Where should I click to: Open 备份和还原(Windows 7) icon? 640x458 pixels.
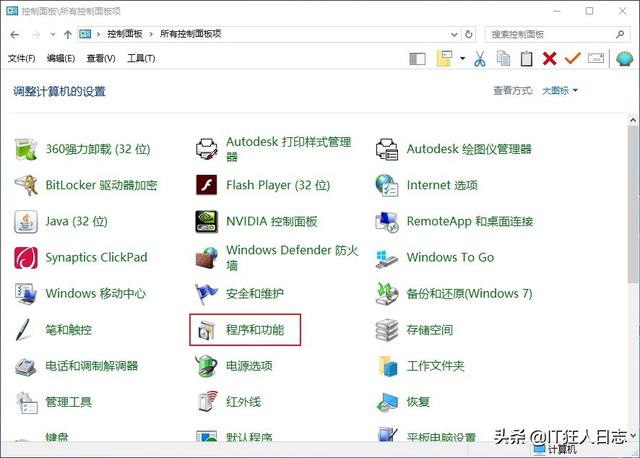(387, 293)
